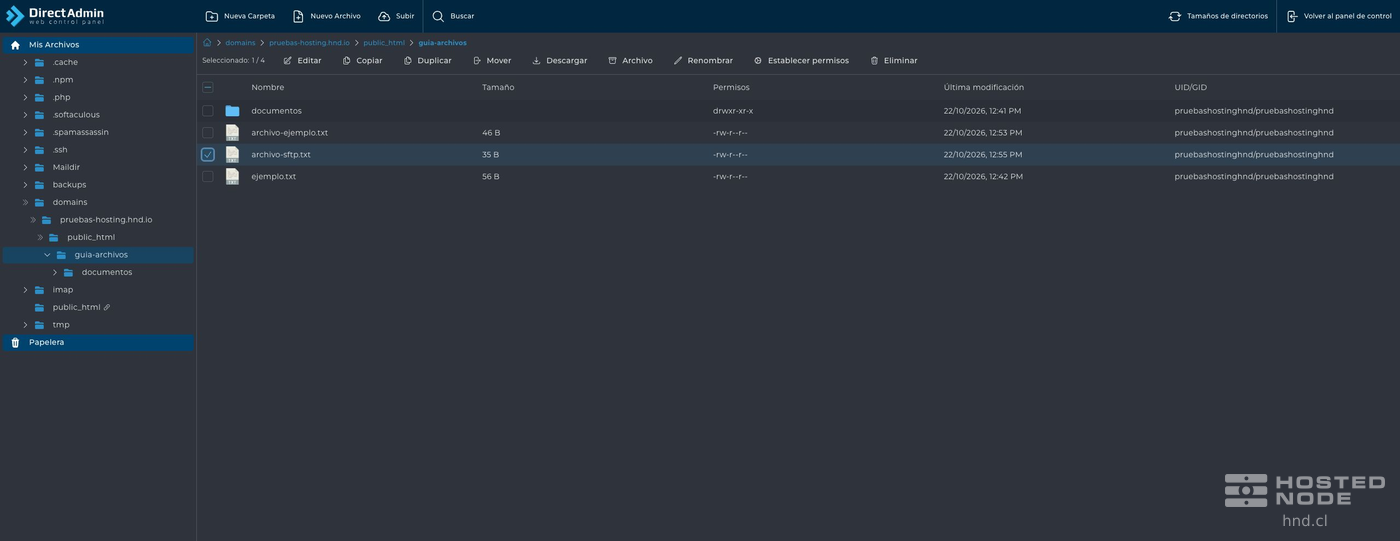The width and height of the screenshot is (1400, 541).
Task: Check the box for the documentos folder
Action: click(208, 111)
